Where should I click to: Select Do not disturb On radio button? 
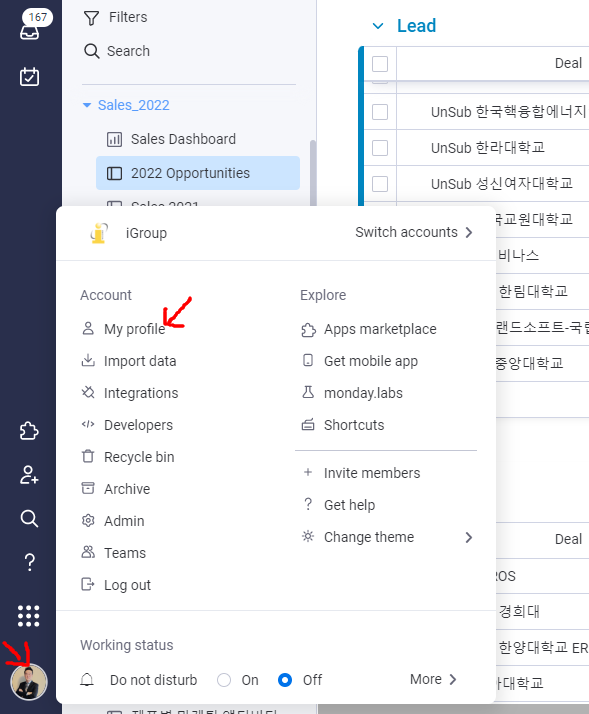[224, 680]
